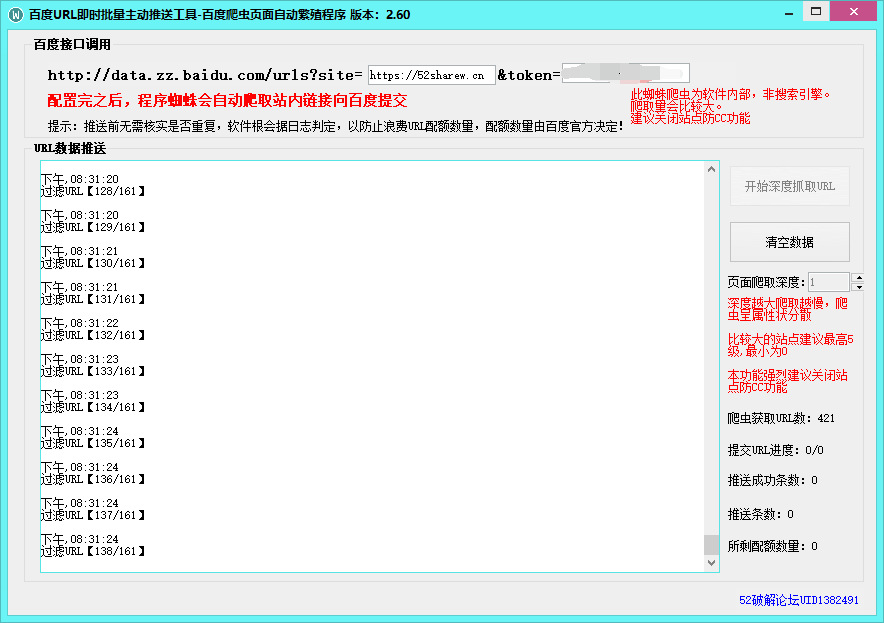Image resolution: width=884 pixels, height=623 pixels.
Task: Click the 页面爬取深度 label
Action: tap(766, 282)
